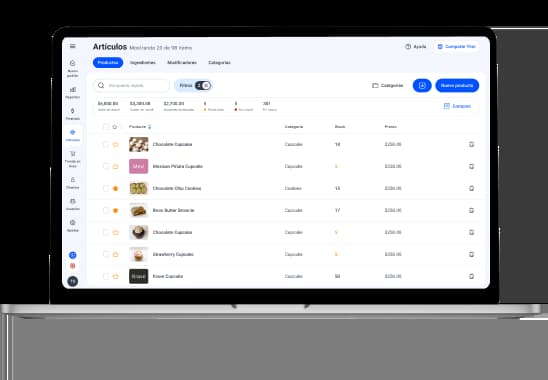This screenshot has width=548, height=380.
Task: Favorite the Mexican Piñata Cupcake star
Action: [115, 166]
